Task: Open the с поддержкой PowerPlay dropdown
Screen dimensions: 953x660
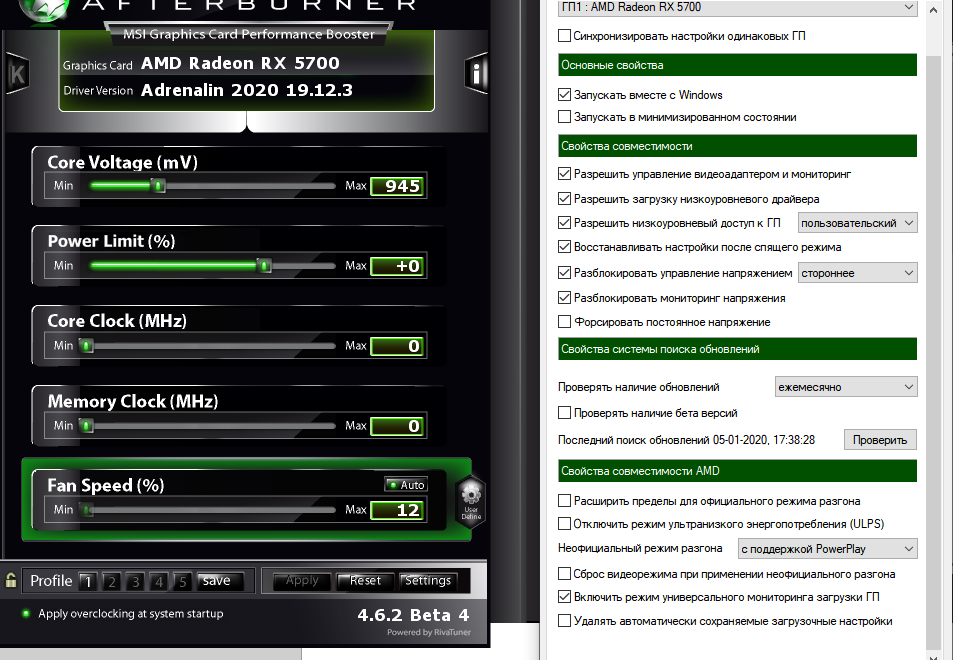Action: coord(827,549)
